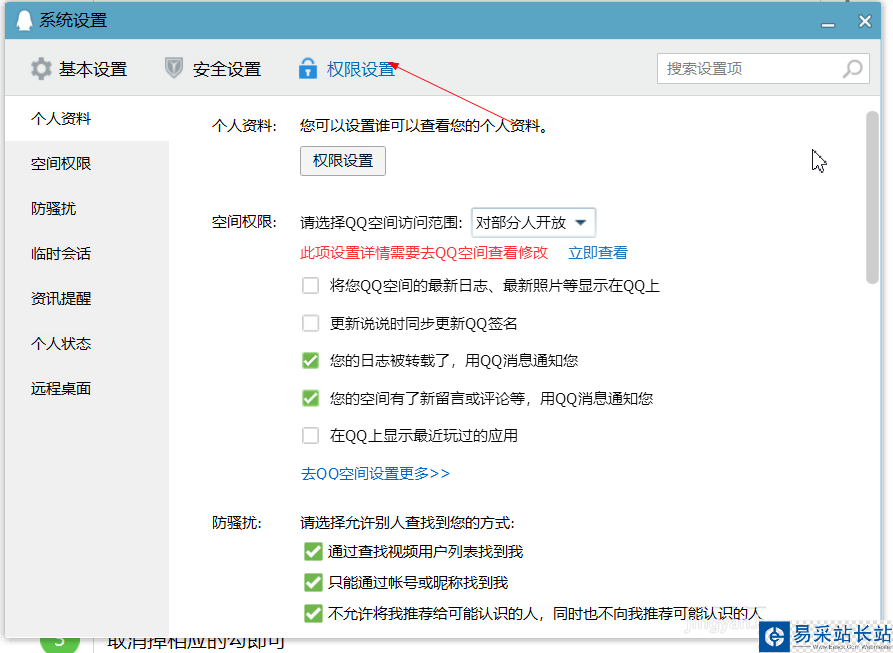Open 防骚扰 in the sidebar
The width and height of the screenshot is (893, 653).
[x=87, y=208]
